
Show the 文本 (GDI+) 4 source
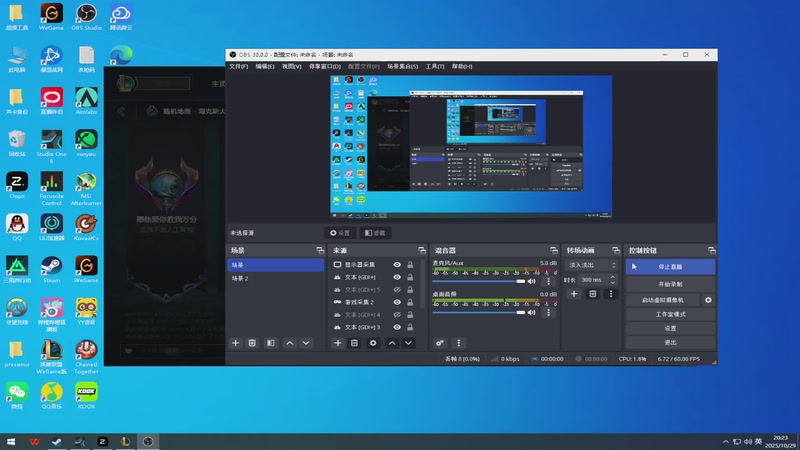pyautogui.click(x=397, y=315)
